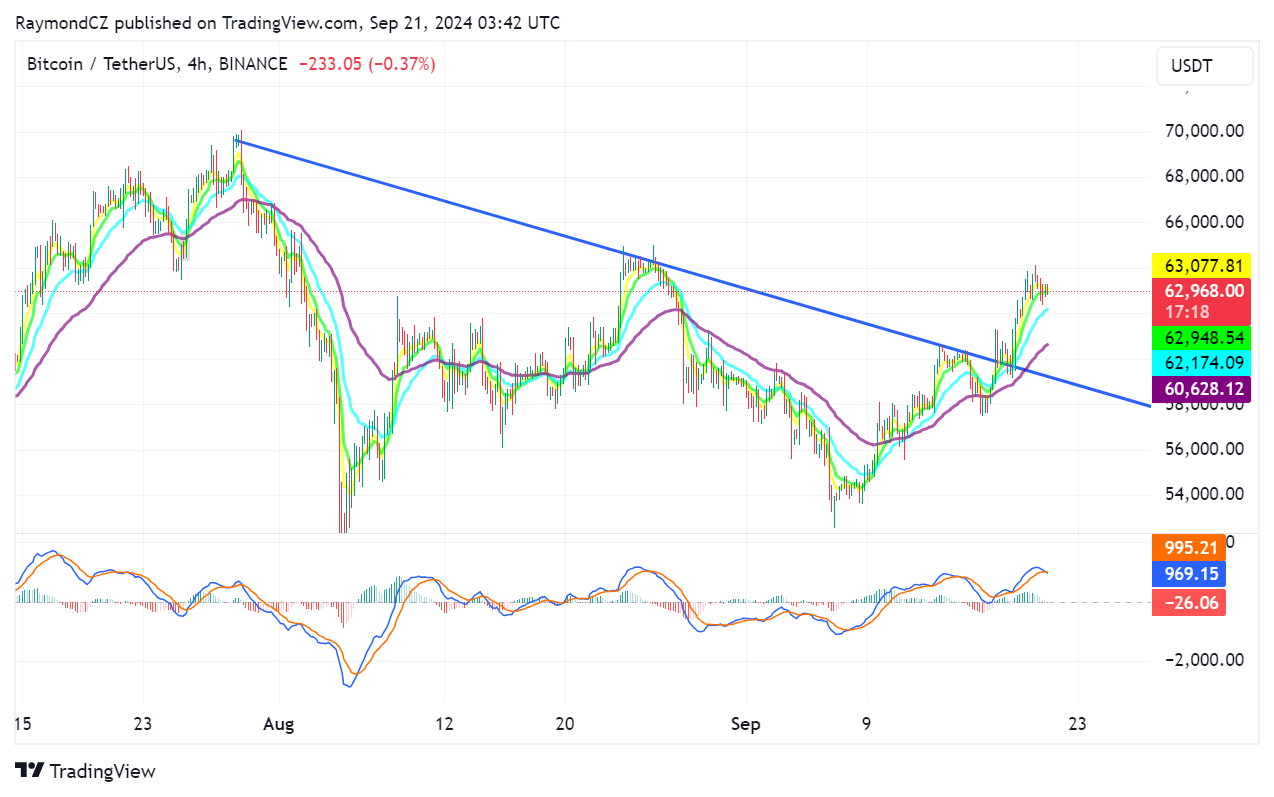Select the yellow 63,077.81 price label
Screen dimensions: 1274x797
pos(1201,266)
